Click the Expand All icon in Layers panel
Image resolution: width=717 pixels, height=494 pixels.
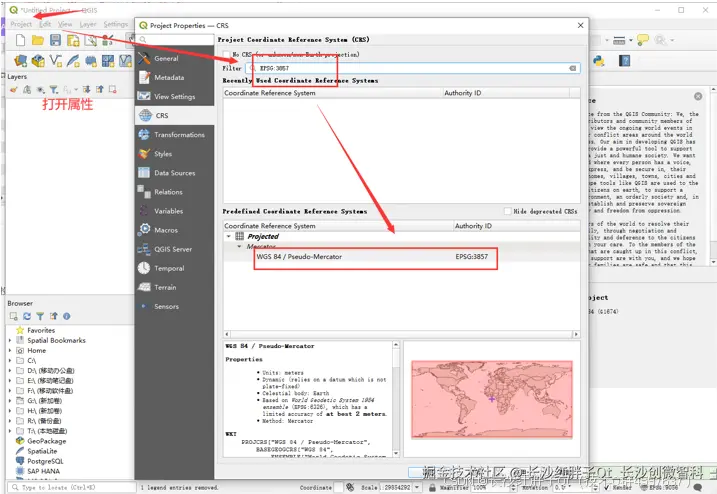point(86,90)
